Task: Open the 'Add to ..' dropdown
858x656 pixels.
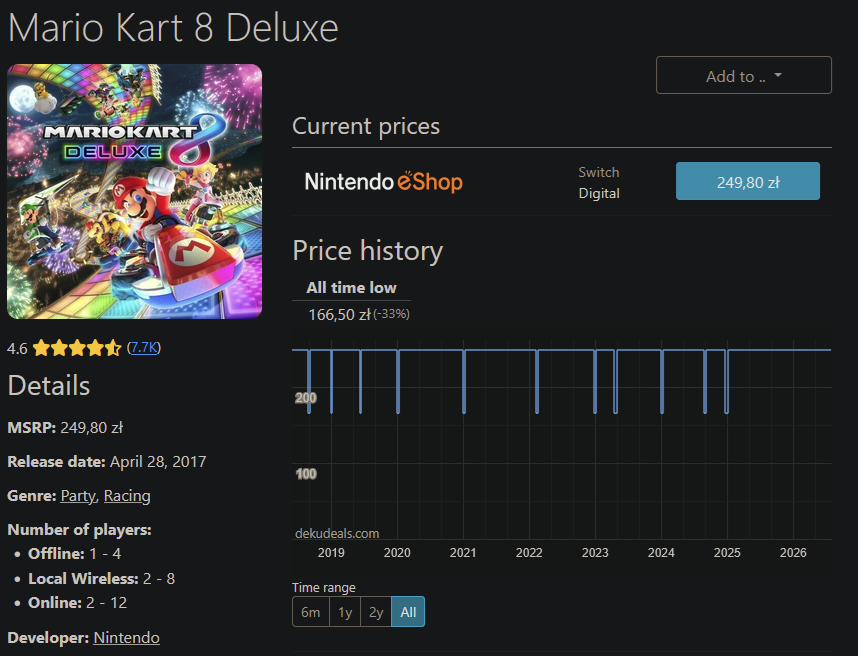Action: click(x=744, y=75)
